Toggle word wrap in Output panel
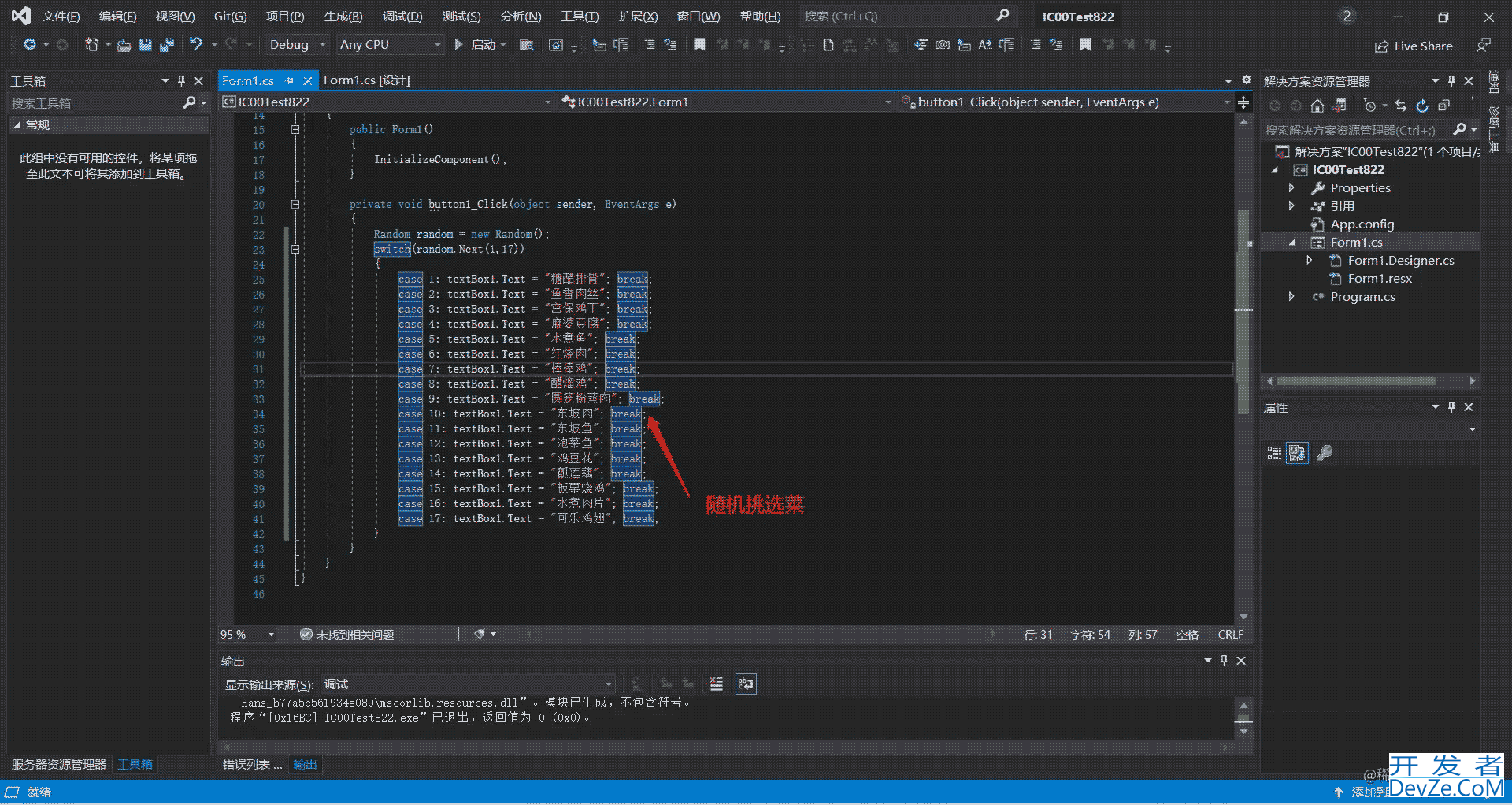Screen dimensions: 1512x805 pyautogui.click(x=745, y=684)
